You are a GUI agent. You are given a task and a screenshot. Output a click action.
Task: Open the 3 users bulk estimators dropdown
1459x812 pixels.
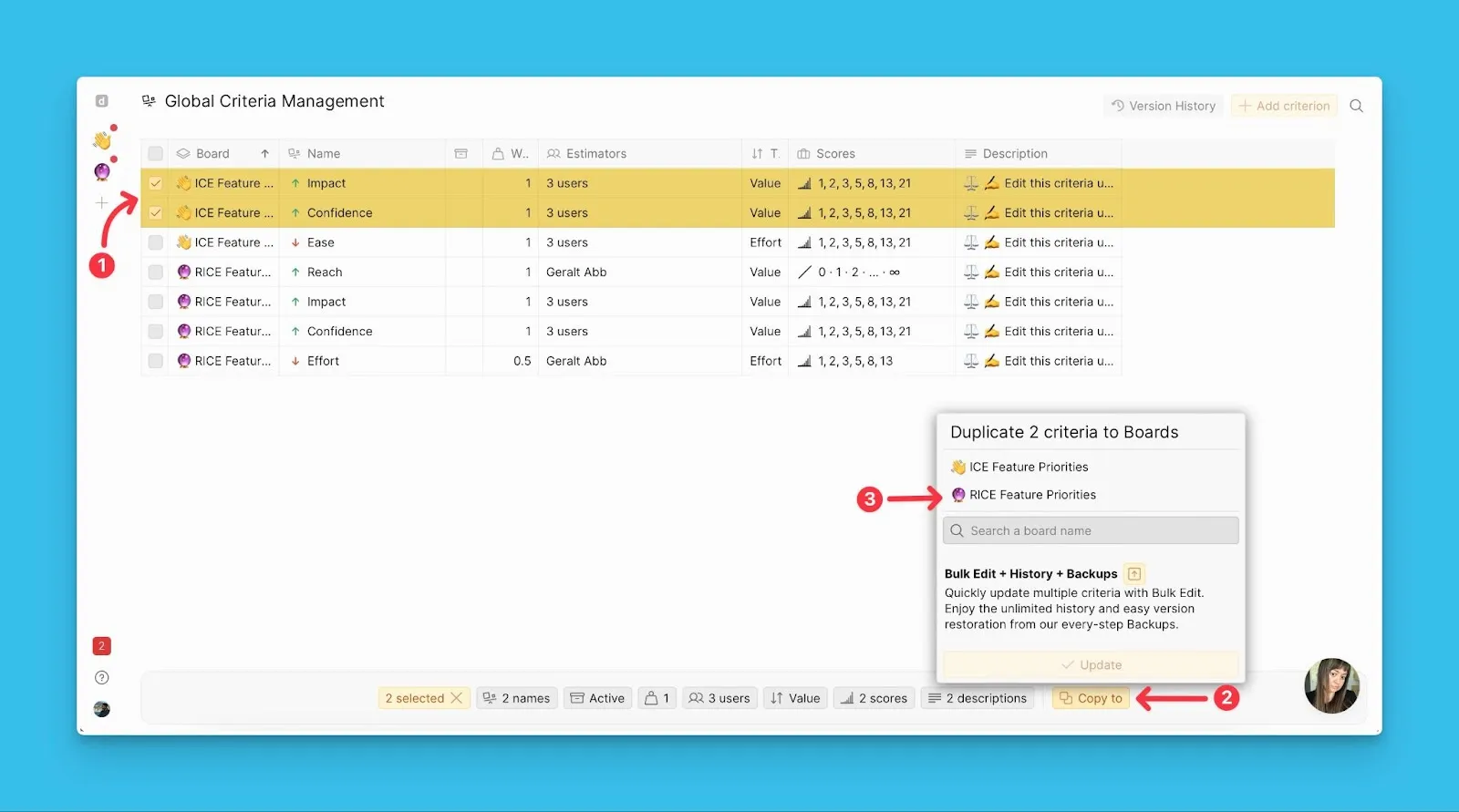(x=719, y=698)
